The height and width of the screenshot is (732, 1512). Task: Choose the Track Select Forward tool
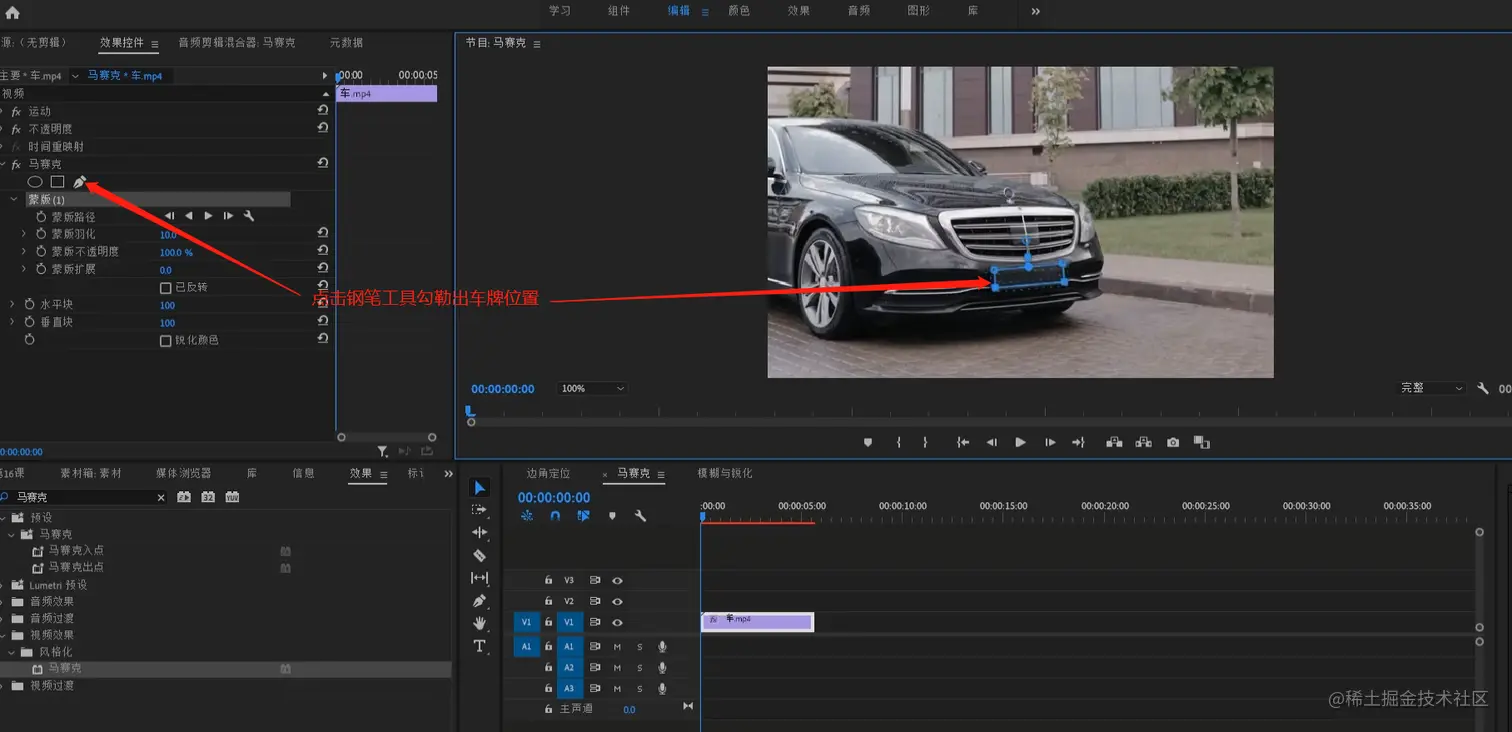pyautogui.click(x=480, y=510)
